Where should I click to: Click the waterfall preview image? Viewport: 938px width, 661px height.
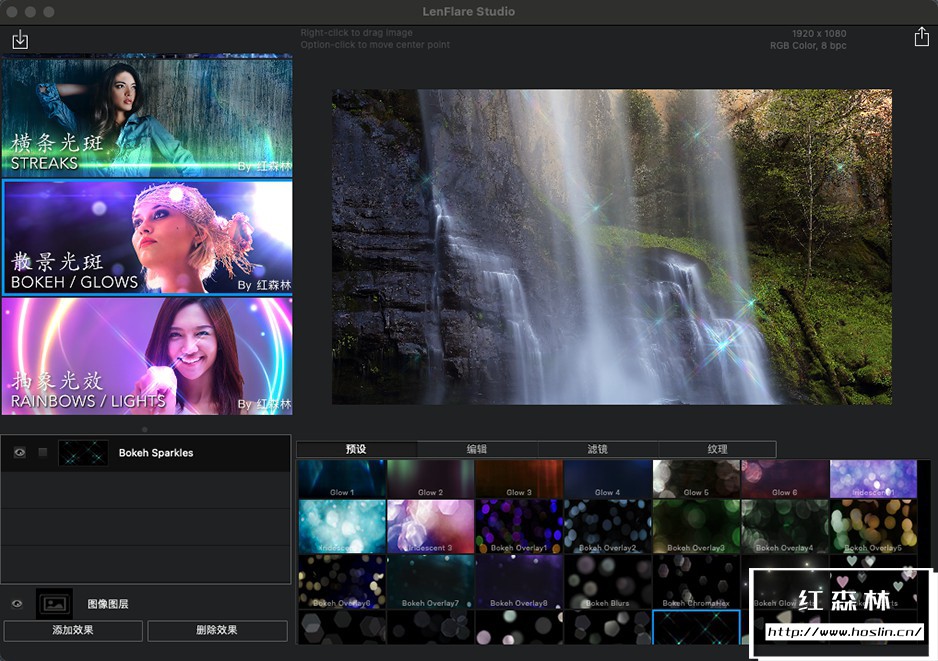[x=611, y=247]
